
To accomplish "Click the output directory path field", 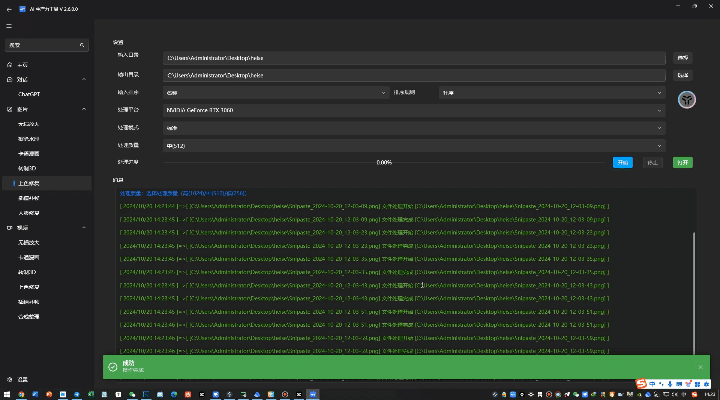I will pos(414,75).
